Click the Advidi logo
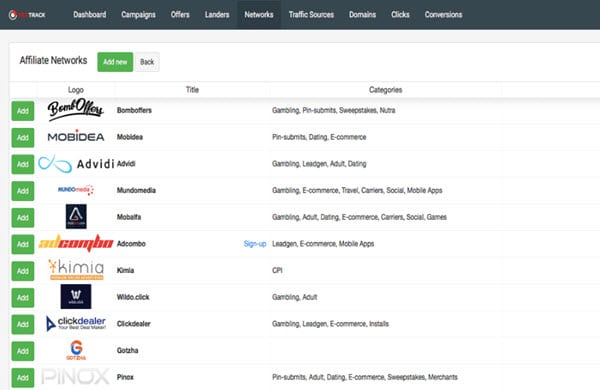600x390 pixels. tap(76, 164)
